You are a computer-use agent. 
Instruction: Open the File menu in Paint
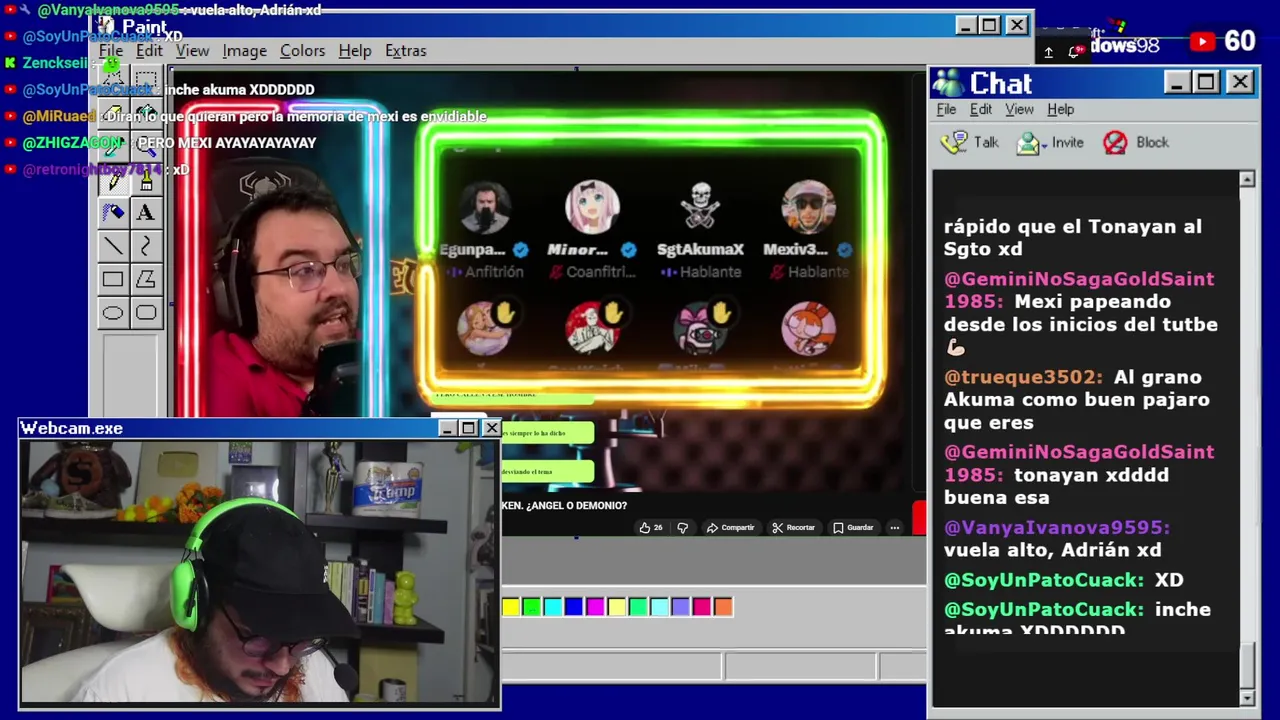coord(111,51)
